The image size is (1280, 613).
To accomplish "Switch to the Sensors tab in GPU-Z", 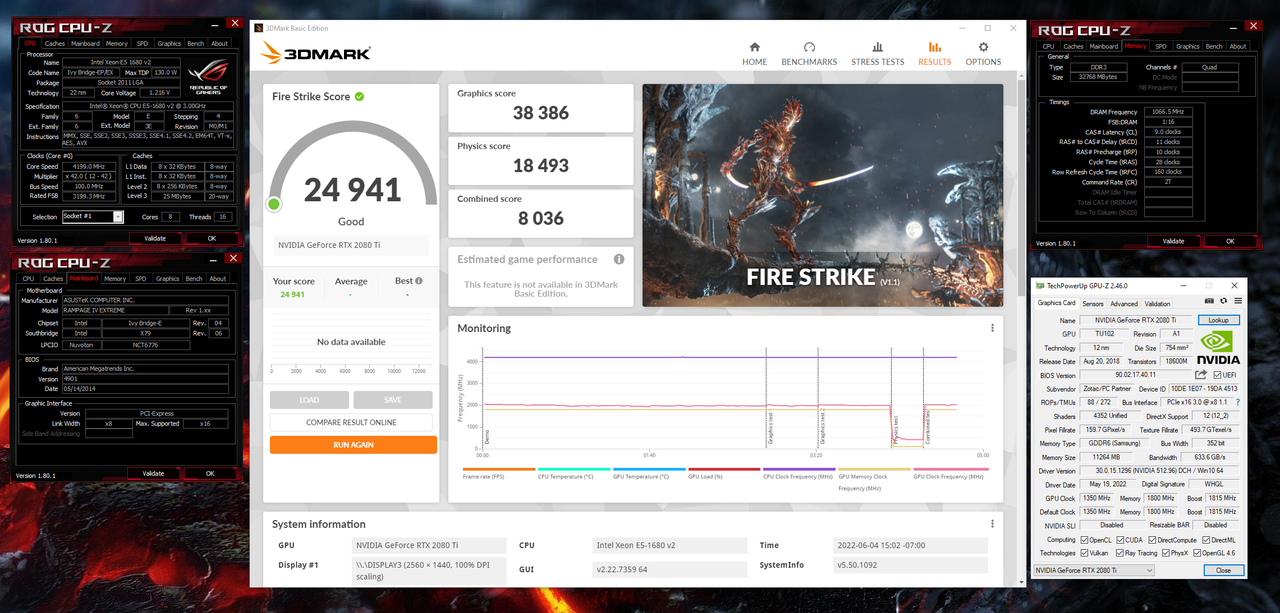I will click(1093, 303).
